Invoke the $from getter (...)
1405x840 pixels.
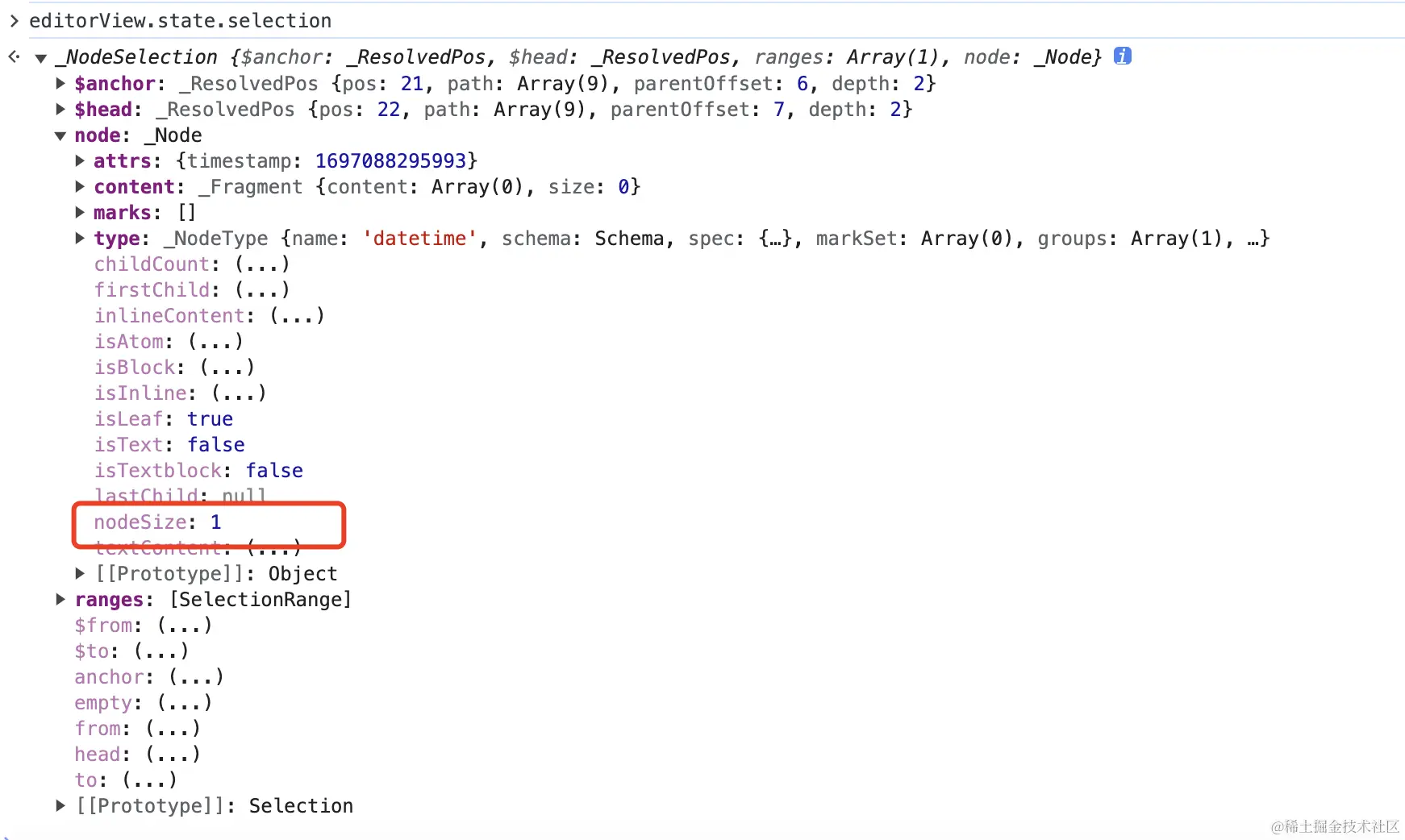point(185,625)
